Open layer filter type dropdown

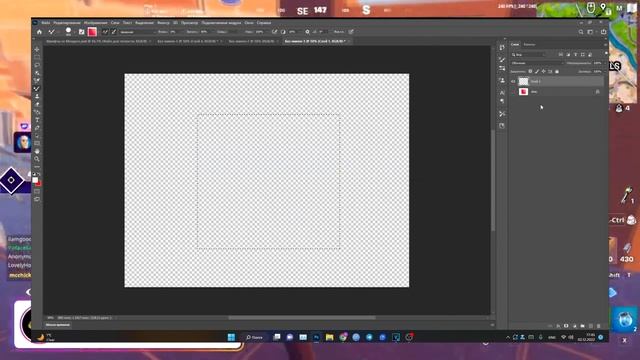pos(529,55)
